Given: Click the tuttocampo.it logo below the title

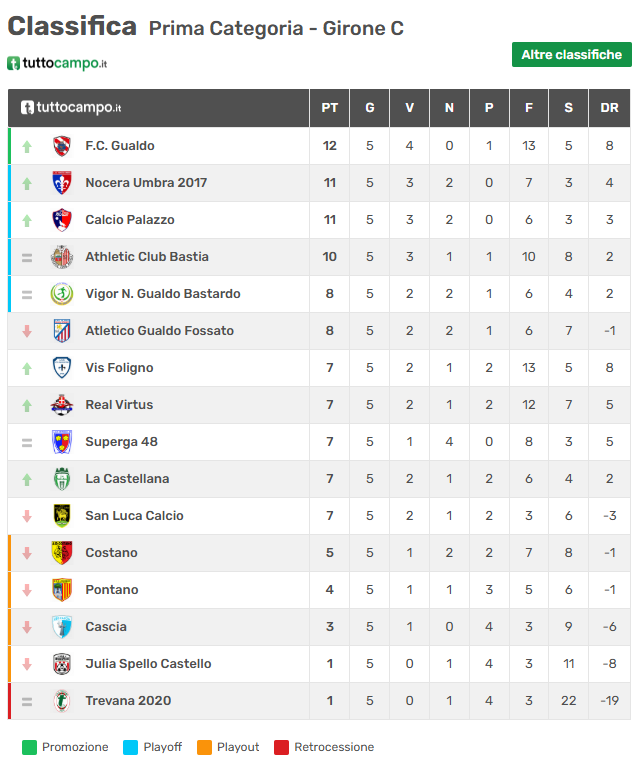Looking at the screenshot, I should click(57, 63).
